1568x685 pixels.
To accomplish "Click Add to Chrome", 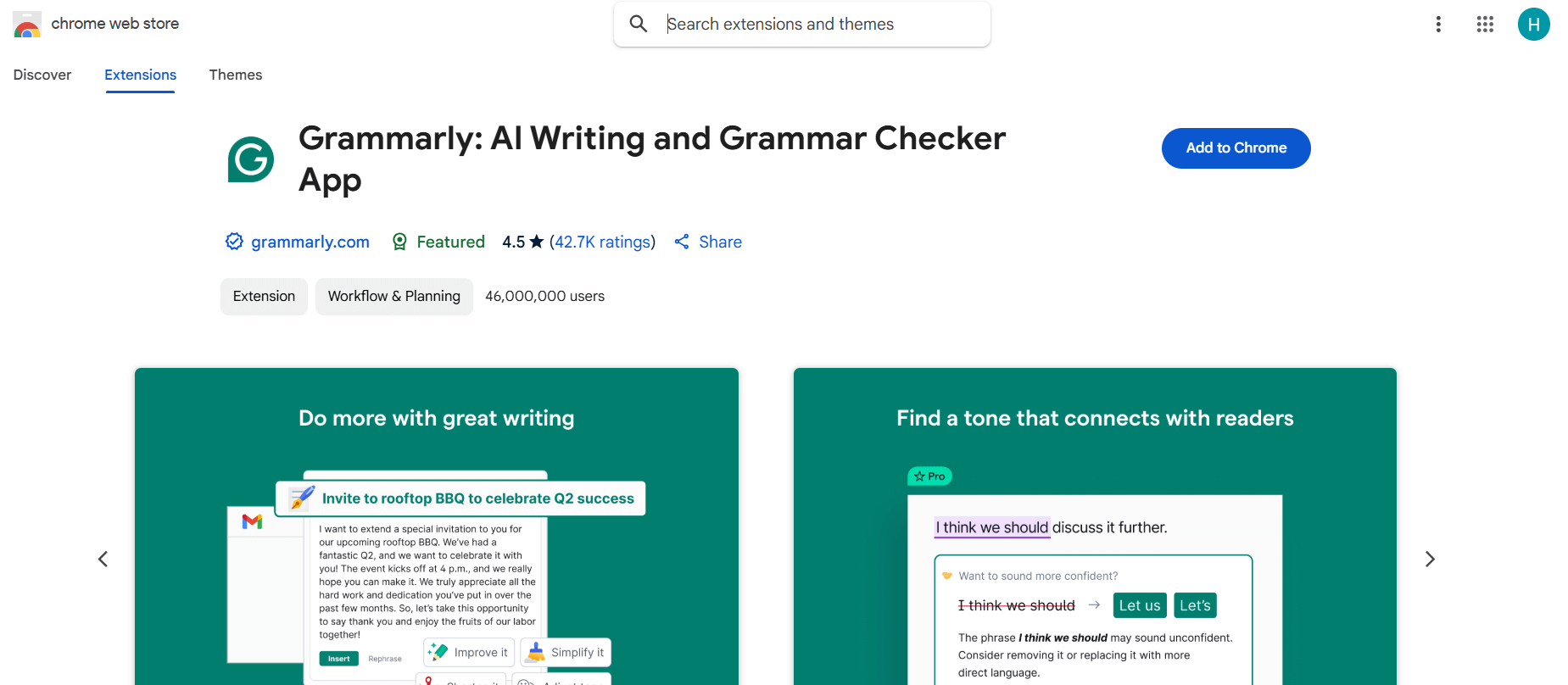I will click(1236, 148).
